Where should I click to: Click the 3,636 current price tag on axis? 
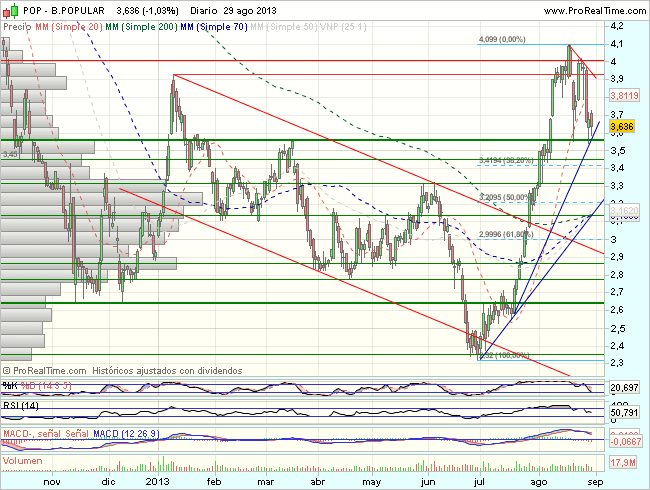point(620,126)
